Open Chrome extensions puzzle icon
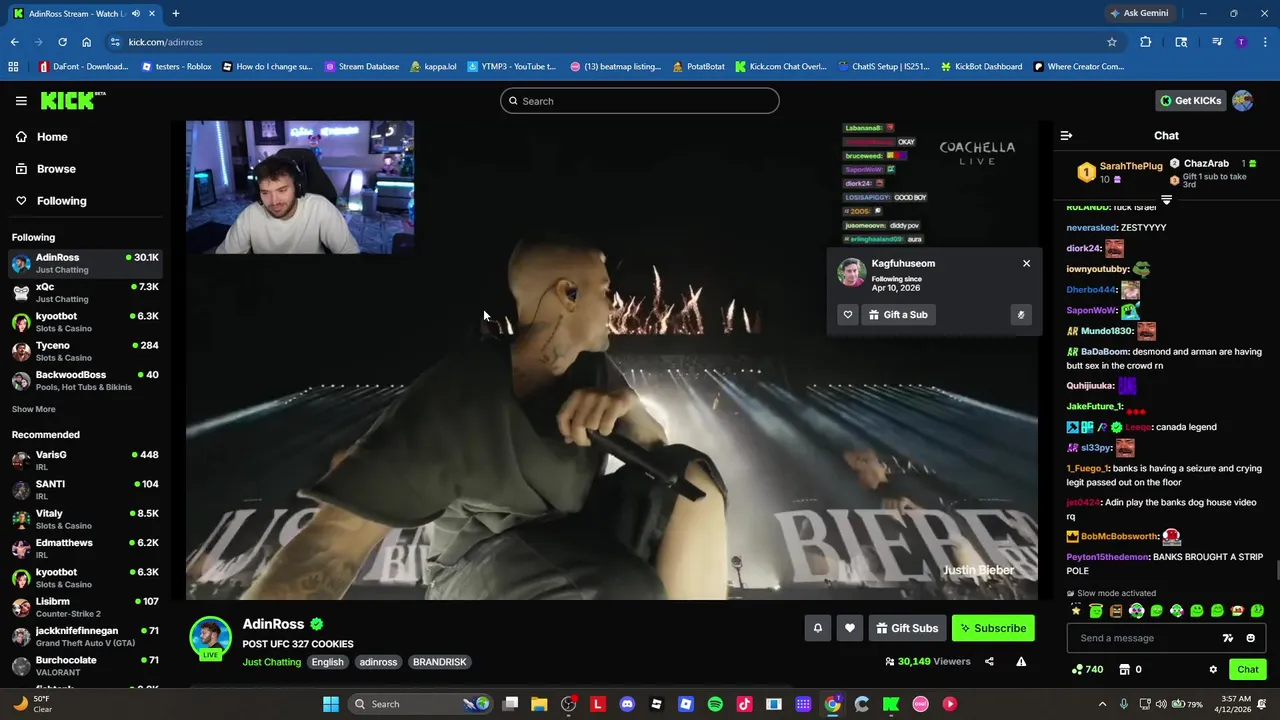The image size is (1280, 720). [x=1146, y=42]
